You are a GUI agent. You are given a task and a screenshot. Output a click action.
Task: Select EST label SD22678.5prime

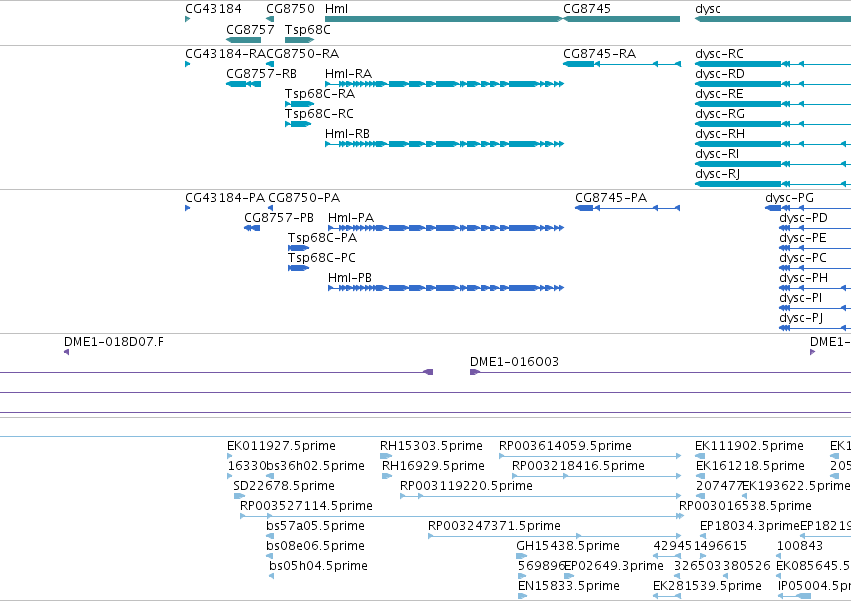click(284, 486)
